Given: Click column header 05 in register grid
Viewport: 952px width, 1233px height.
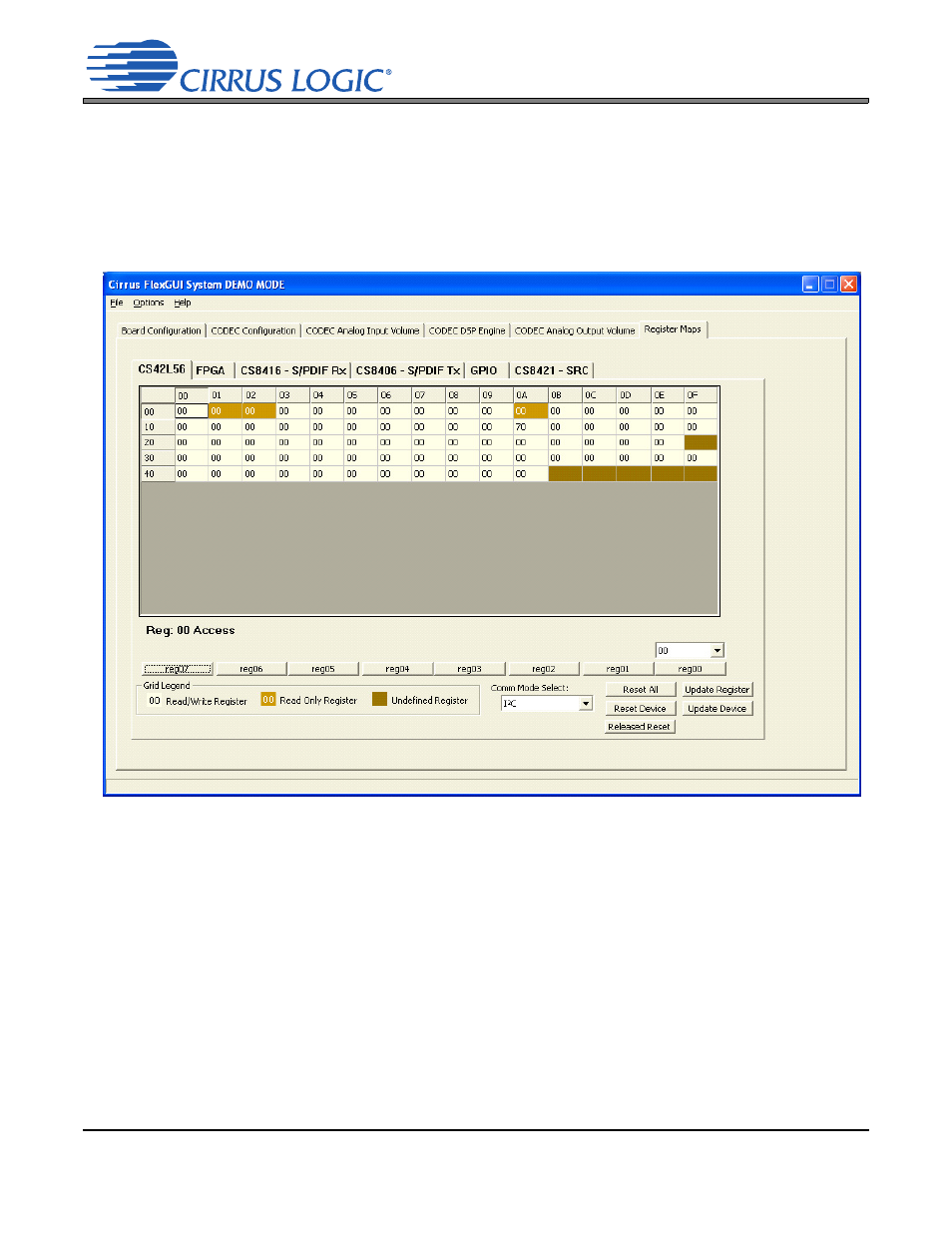Looking at the screenshot, I should (x=361, y=395).
